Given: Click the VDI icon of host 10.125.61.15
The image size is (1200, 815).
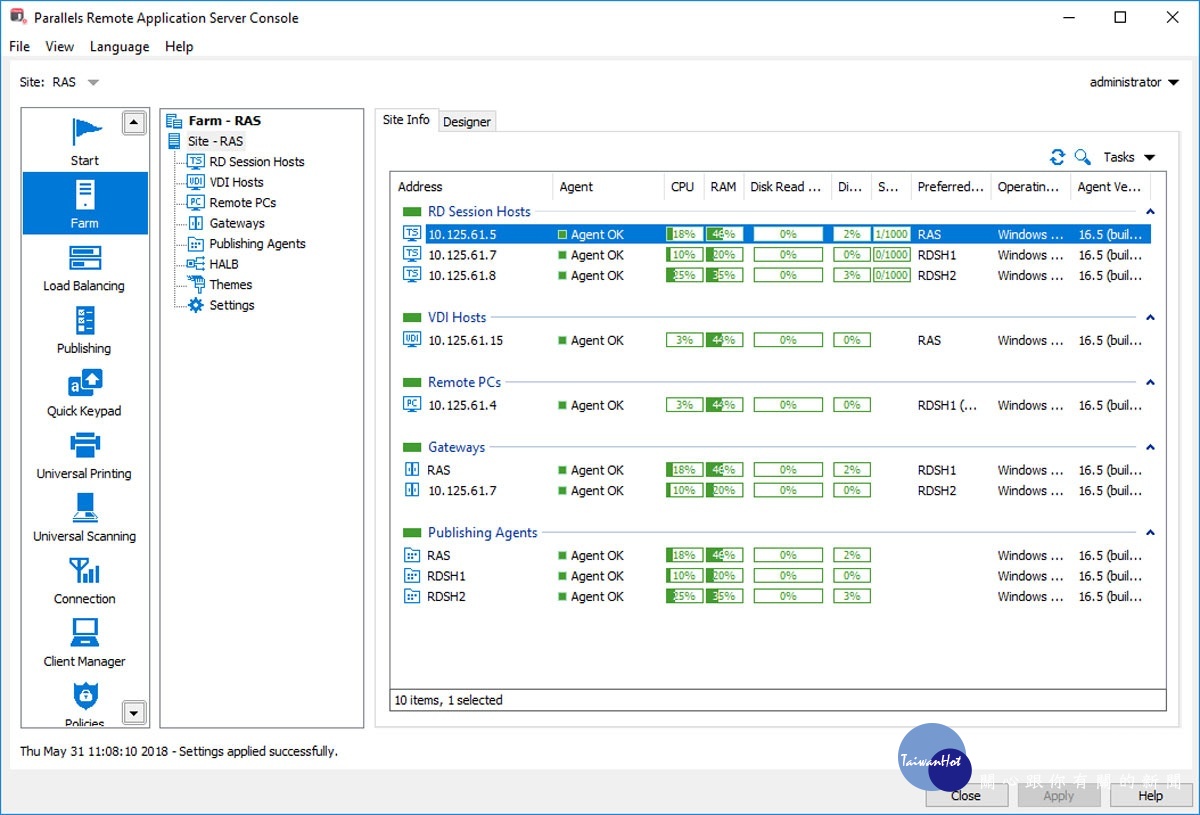Looking at the screenshot, I should [412, 340].
